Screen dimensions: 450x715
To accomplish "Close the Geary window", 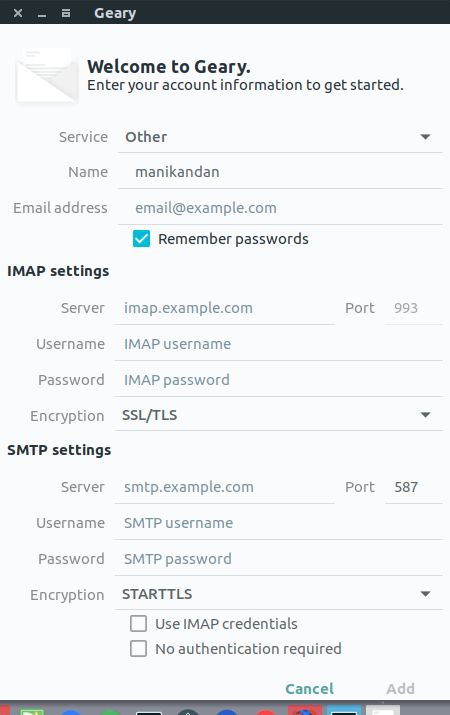I will [18, 13].
